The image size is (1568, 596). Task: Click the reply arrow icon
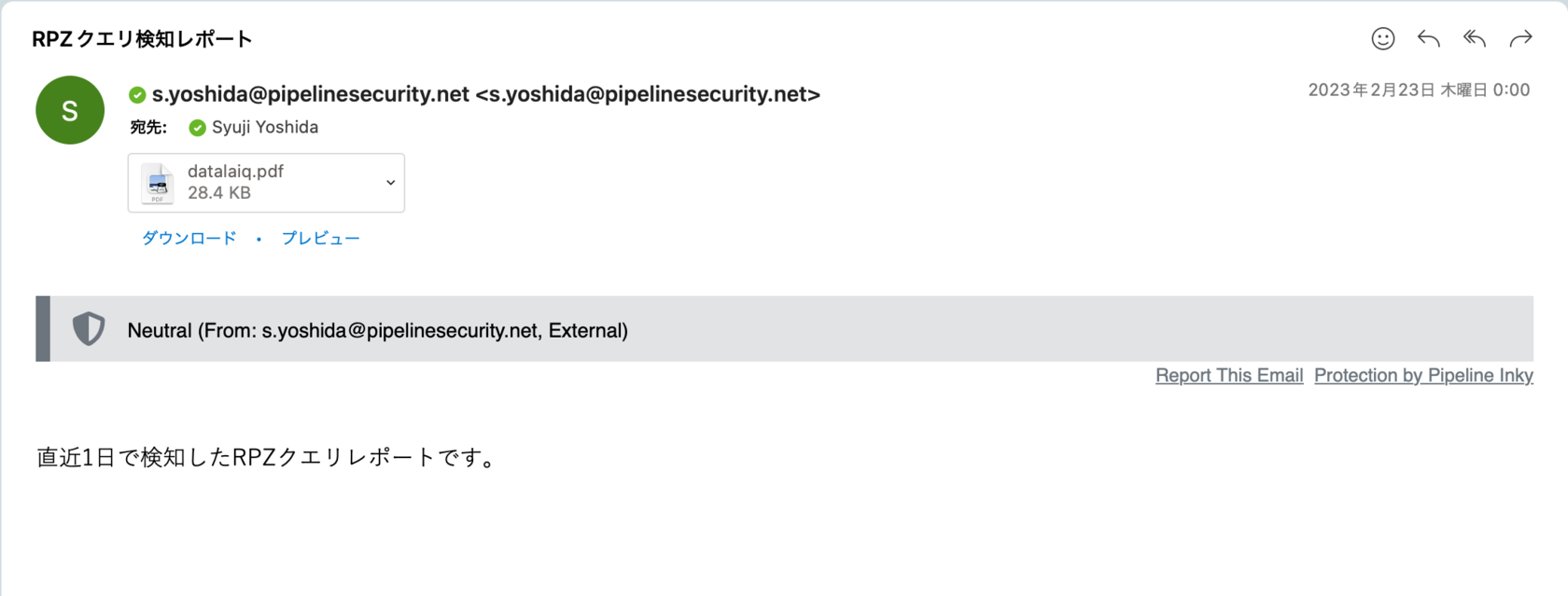point(1428,38)
